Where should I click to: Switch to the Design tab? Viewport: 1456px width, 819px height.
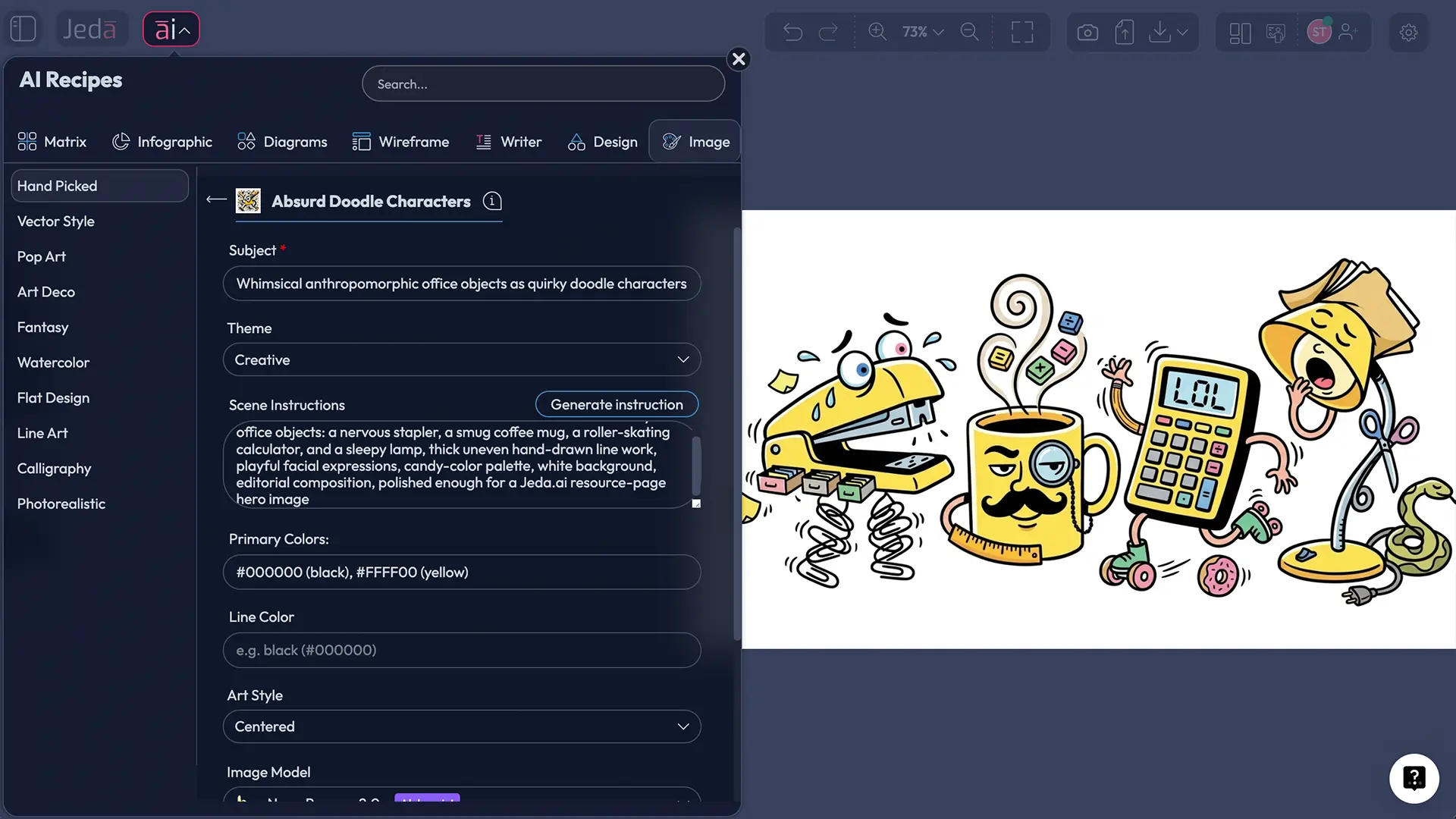pos(603,142)
